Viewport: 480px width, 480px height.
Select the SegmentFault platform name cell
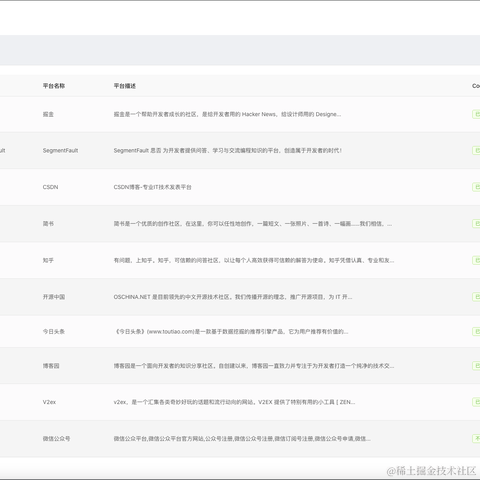[60, 151]
